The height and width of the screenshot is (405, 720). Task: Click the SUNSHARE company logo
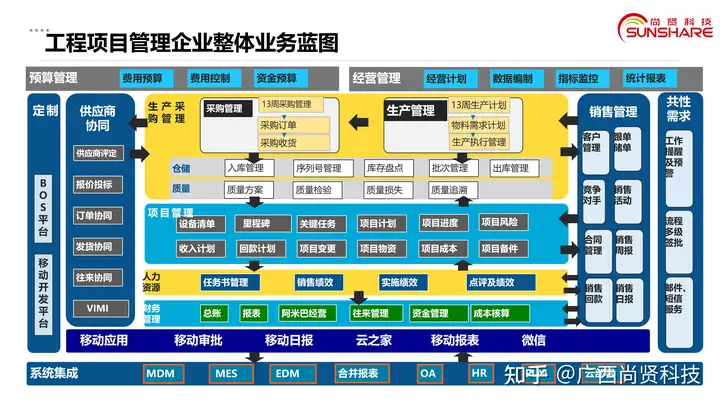665,28
